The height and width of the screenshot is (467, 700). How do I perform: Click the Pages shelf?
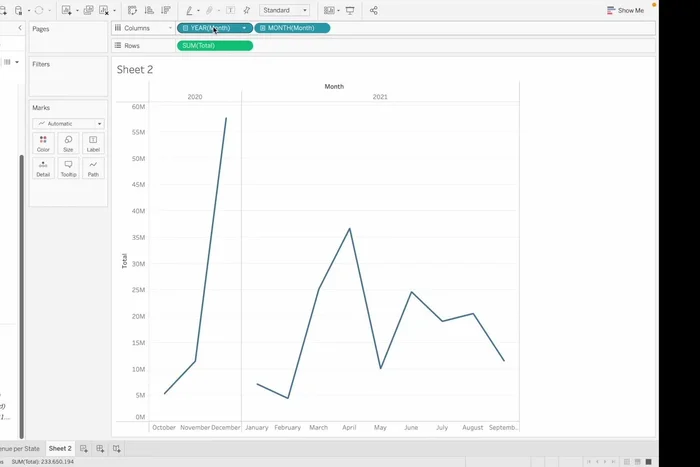click(68, 37)
